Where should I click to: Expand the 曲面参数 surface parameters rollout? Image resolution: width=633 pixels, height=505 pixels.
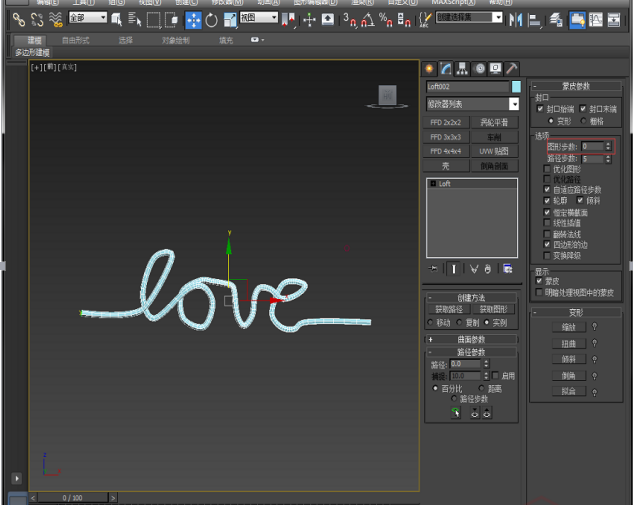(x=471, y=339)
